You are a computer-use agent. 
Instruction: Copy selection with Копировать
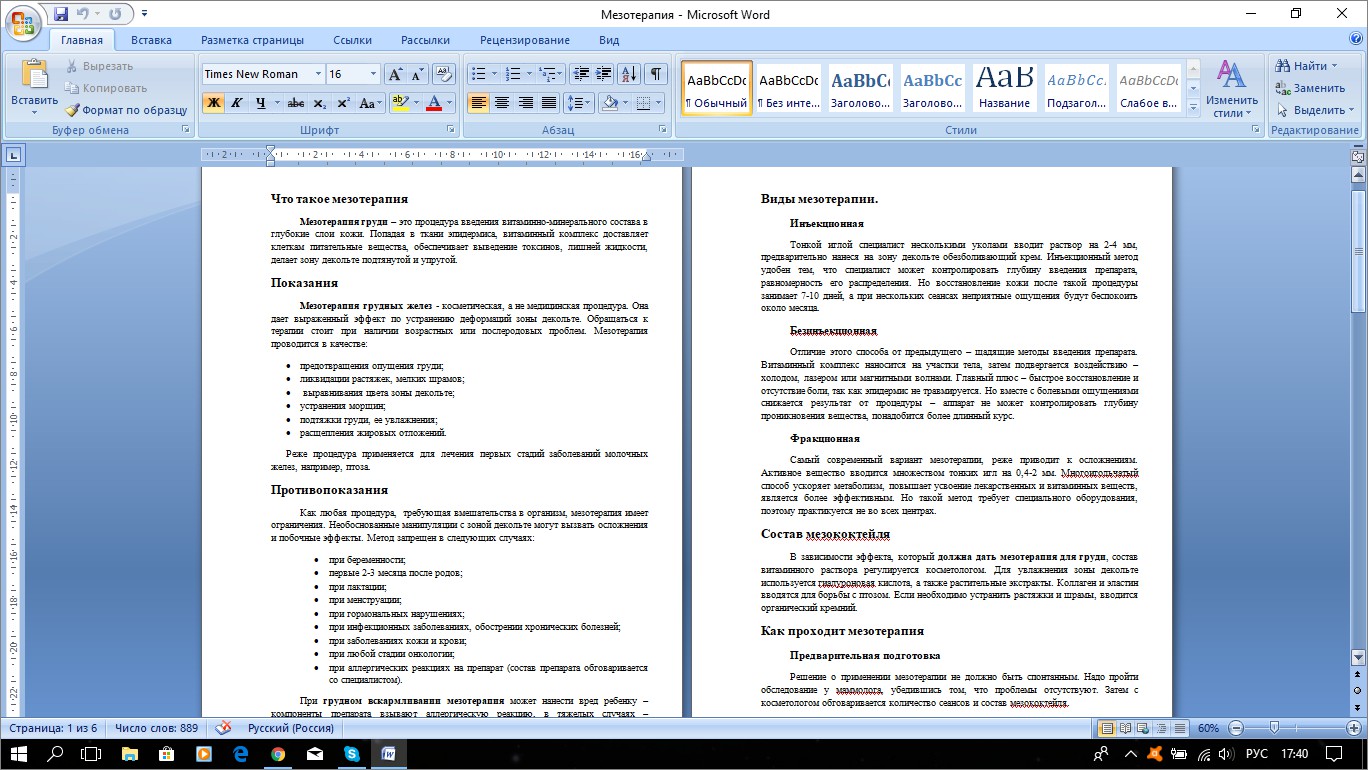click(x=105, y=88)
